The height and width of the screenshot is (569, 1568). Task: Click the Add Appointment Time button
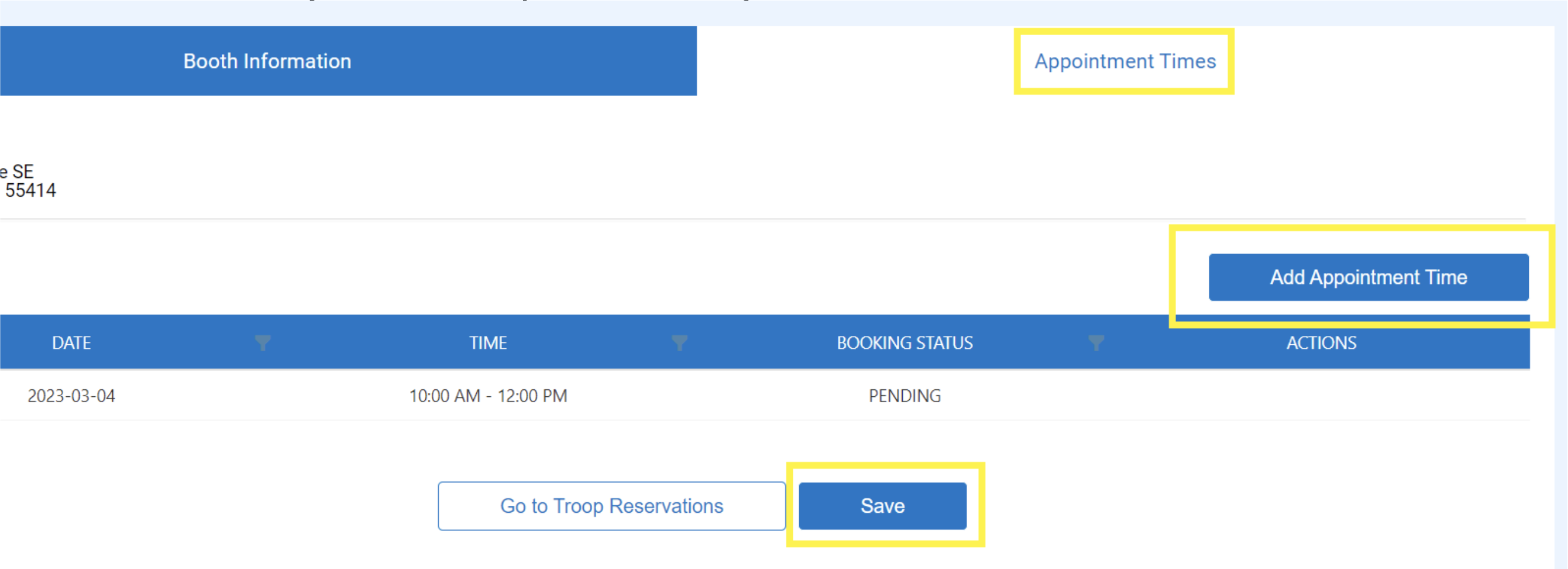coord(1368,277)
